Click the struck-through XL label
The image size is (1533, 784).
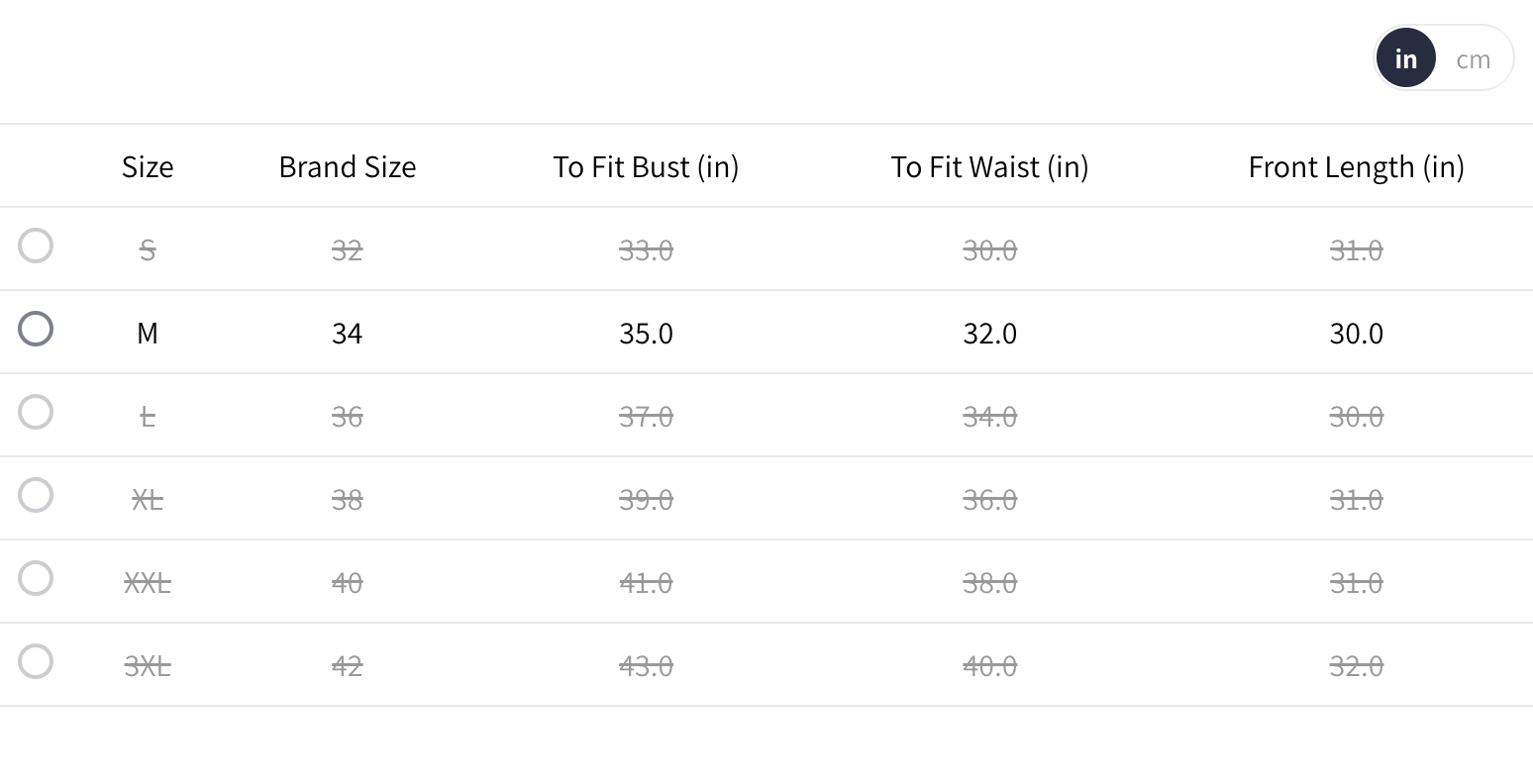pyautogui.click(x=148, y=500)
